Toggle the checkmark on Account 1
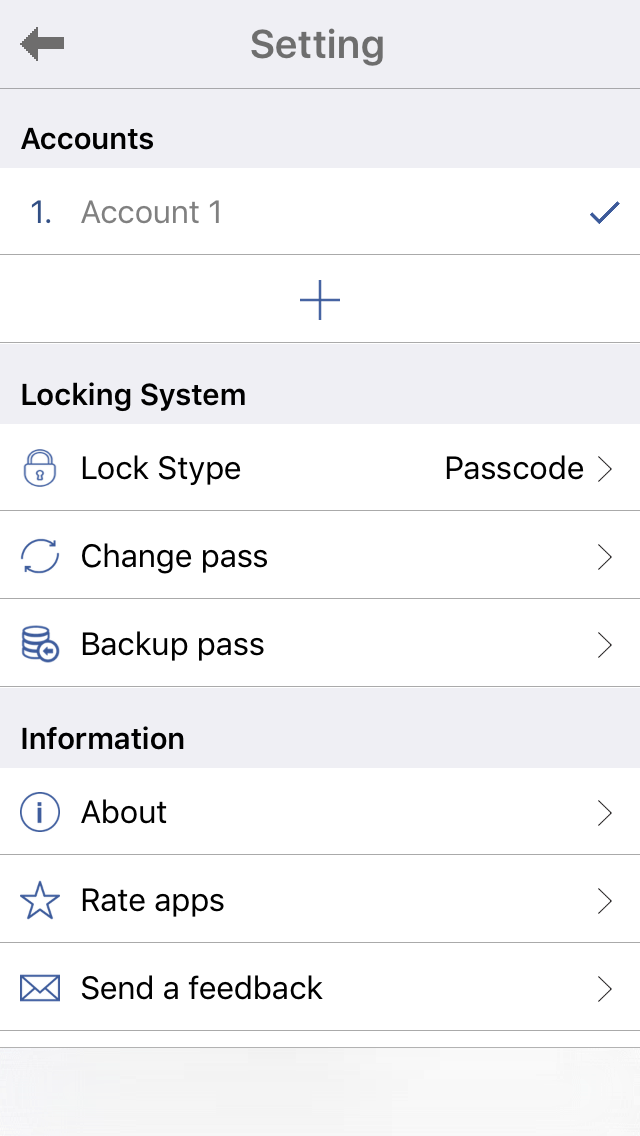 pos(604,212)
